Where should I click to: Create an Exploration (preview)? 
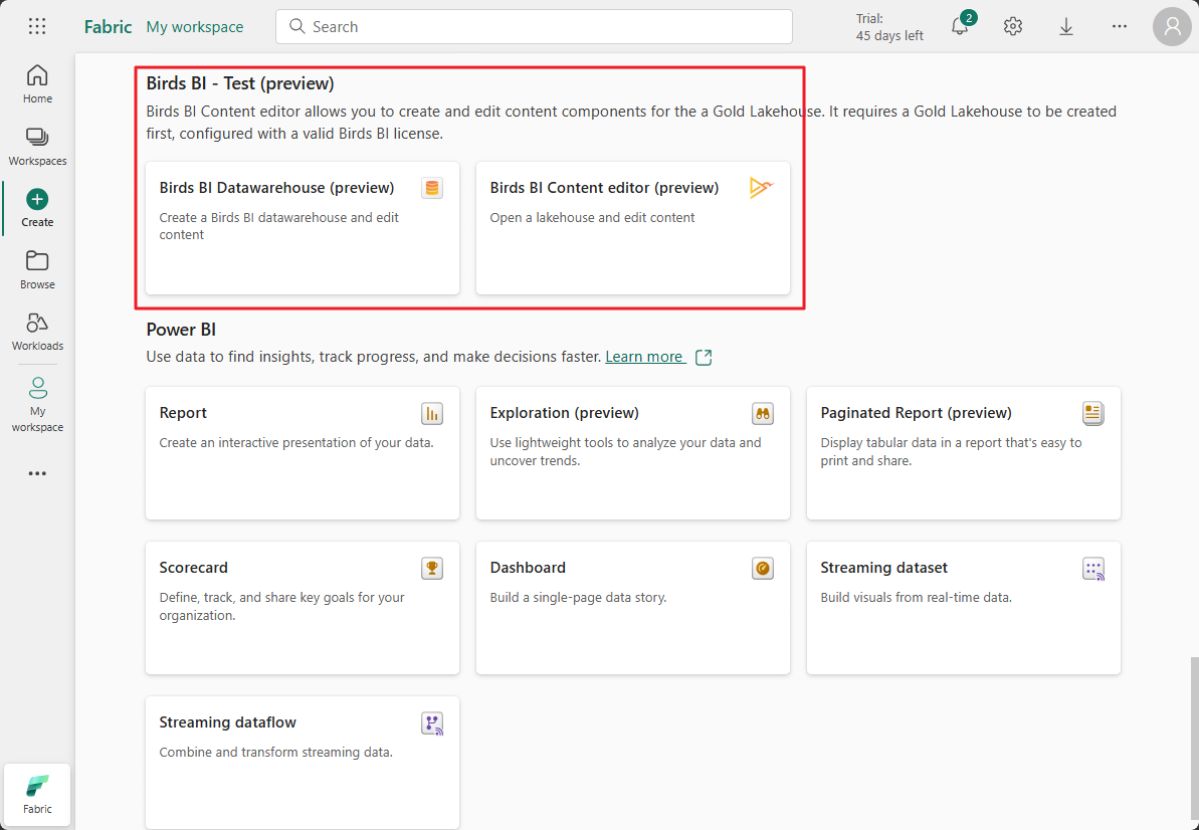pyautogui.click(x=632, y=453)
